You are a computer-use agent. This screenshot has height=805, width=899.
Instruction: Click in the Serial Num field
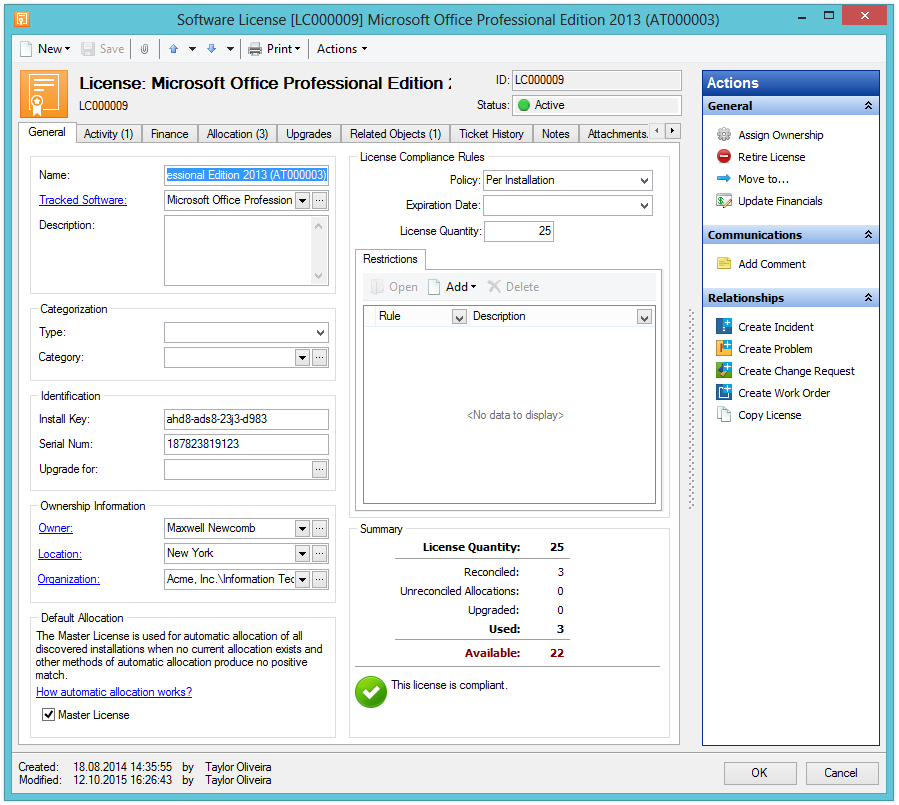tap(246, 444)
